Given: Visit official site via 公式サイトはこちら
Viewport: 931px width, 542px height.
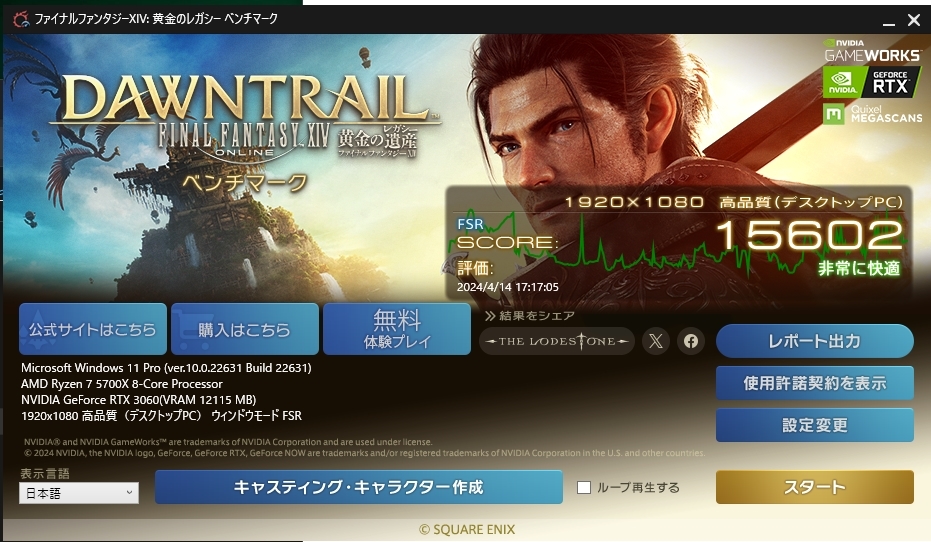Looking at the screenshot, I should pyautogui.click(x=93, y=329).
